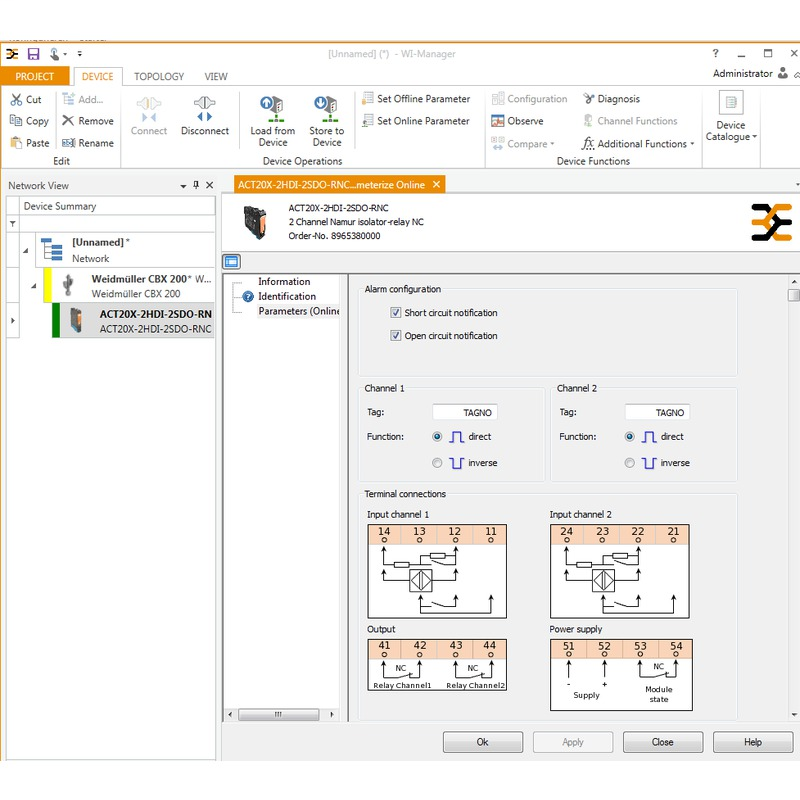Click the Ok button
The width and height of the screenshot is (800, 800).
(x=483, y=742)
